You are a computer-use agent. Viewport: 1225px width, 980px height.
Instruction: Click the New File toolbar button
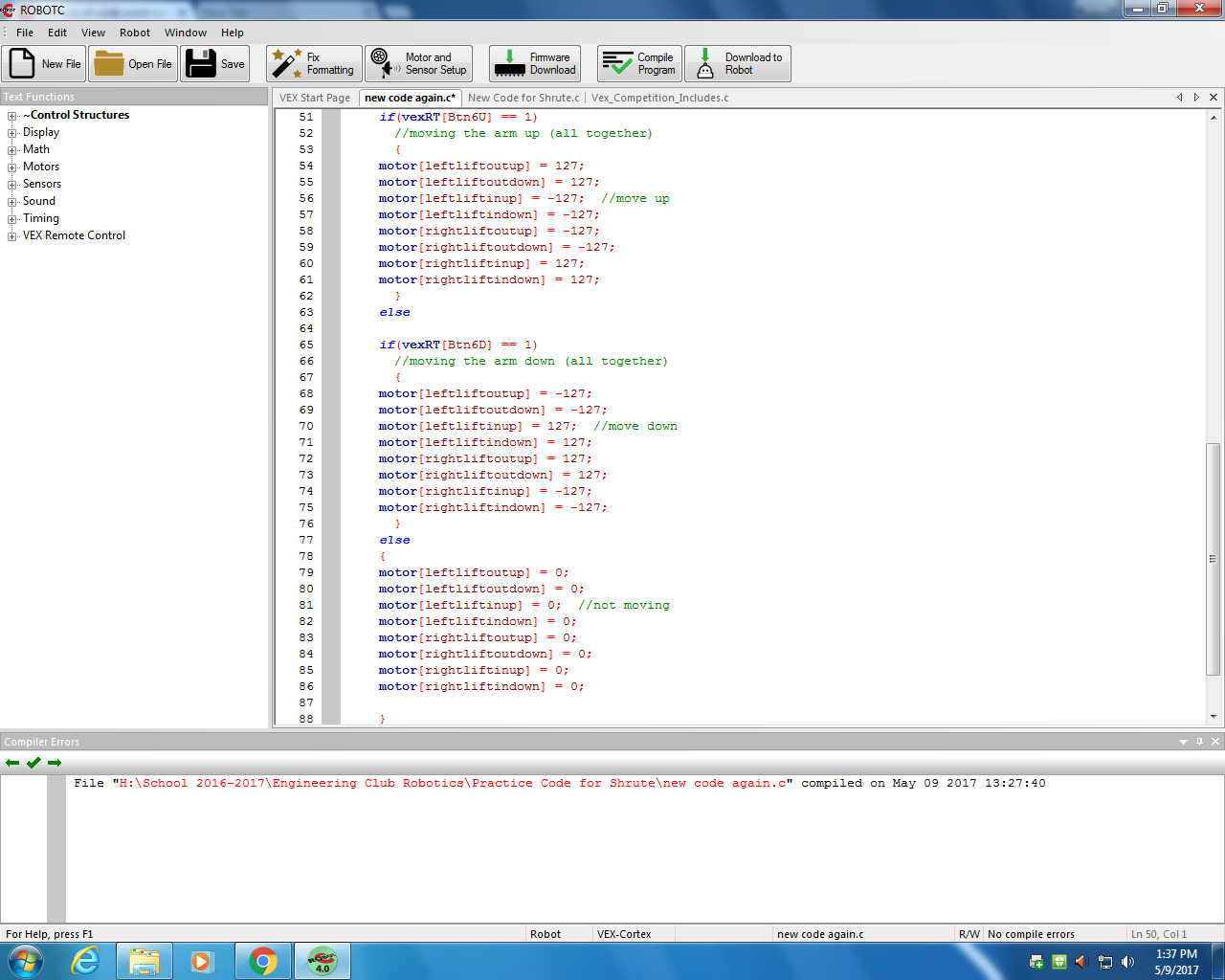click(44, 64)
